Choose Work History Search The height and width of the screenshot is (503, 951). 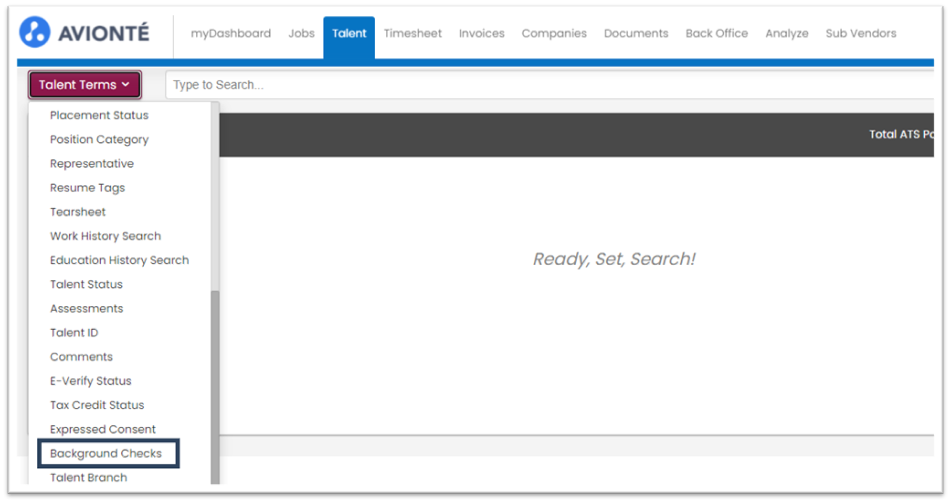106,236
